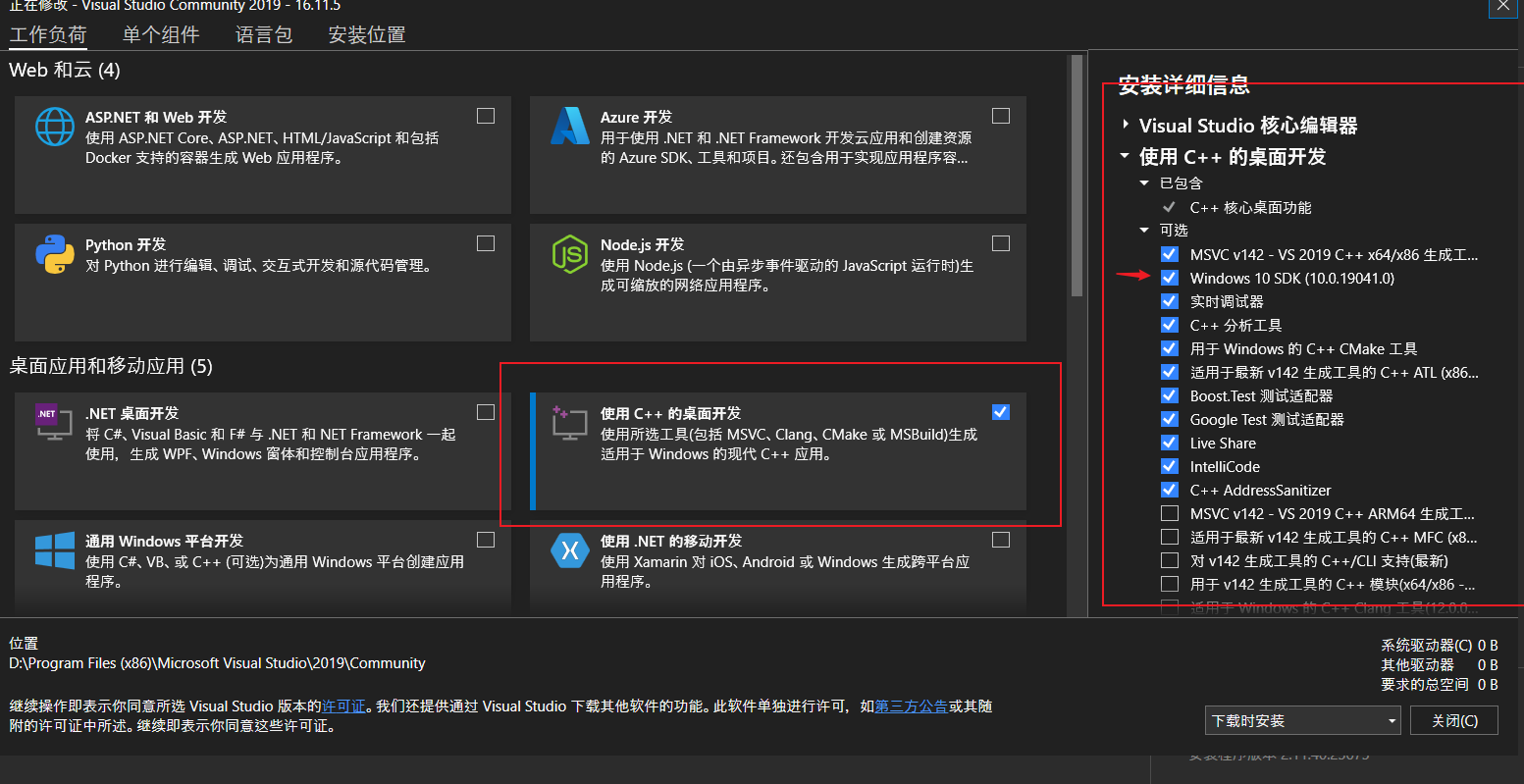Viewport: 1524px width, 784px height.
Task: Switch to Individual components (单个组件) tab
Action: (161, 35)
